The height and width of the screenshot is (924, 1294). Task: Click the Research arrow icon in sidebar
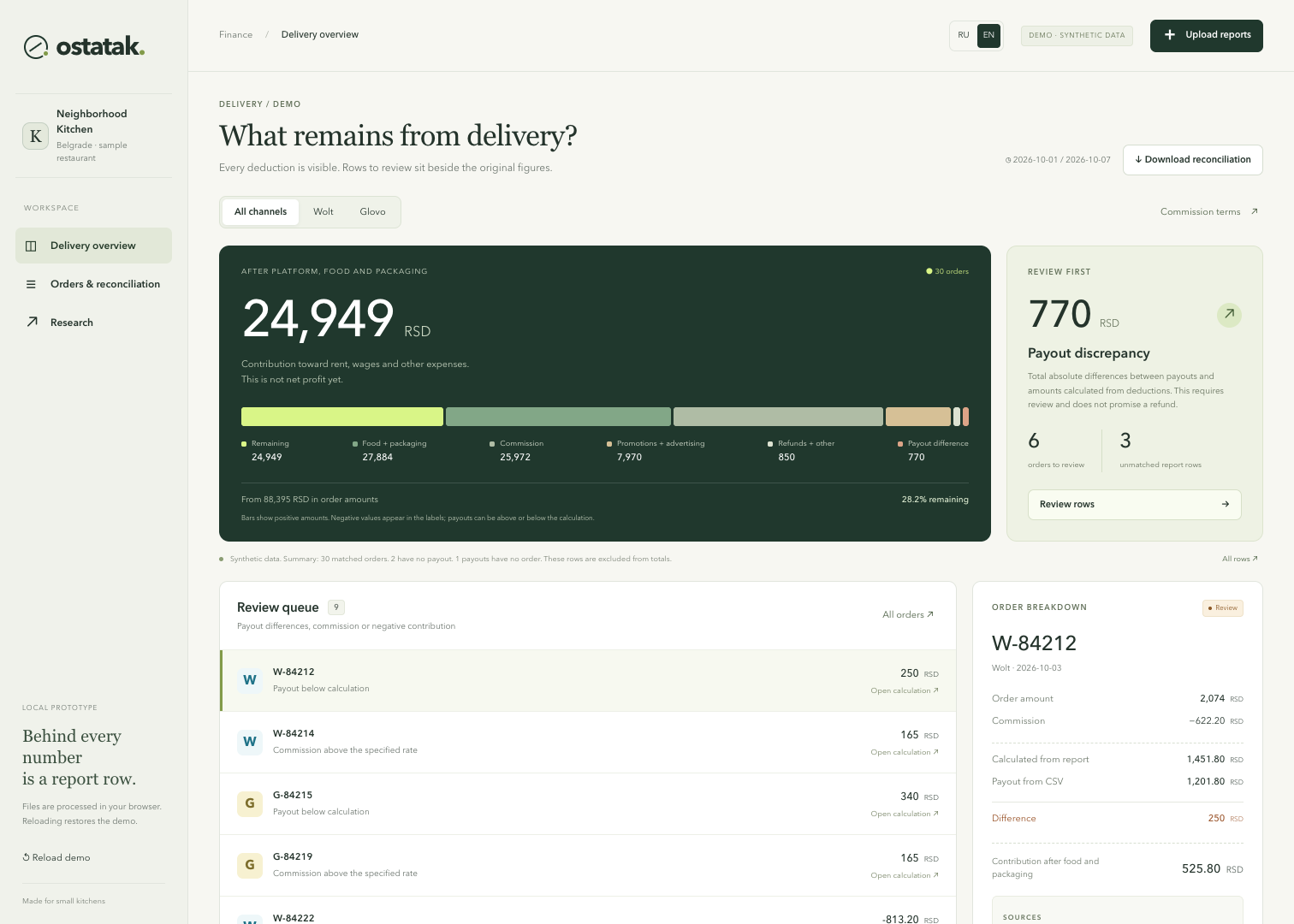click(x=32, y=322)
